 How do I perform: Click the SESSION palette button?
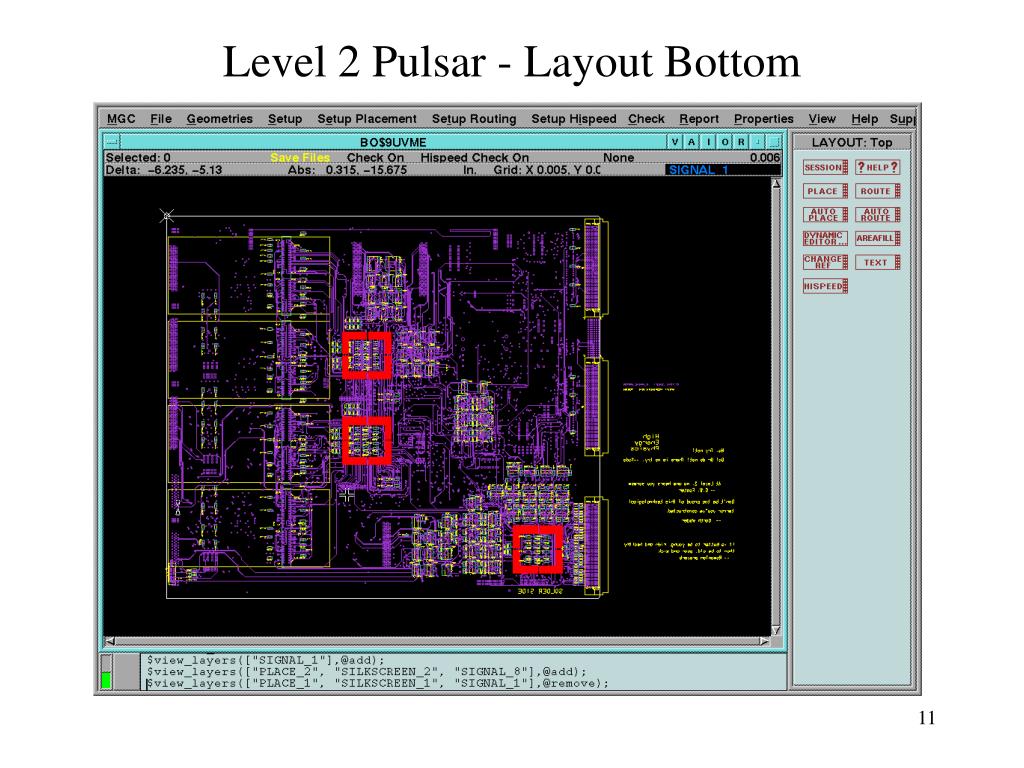tap(825, 167)
